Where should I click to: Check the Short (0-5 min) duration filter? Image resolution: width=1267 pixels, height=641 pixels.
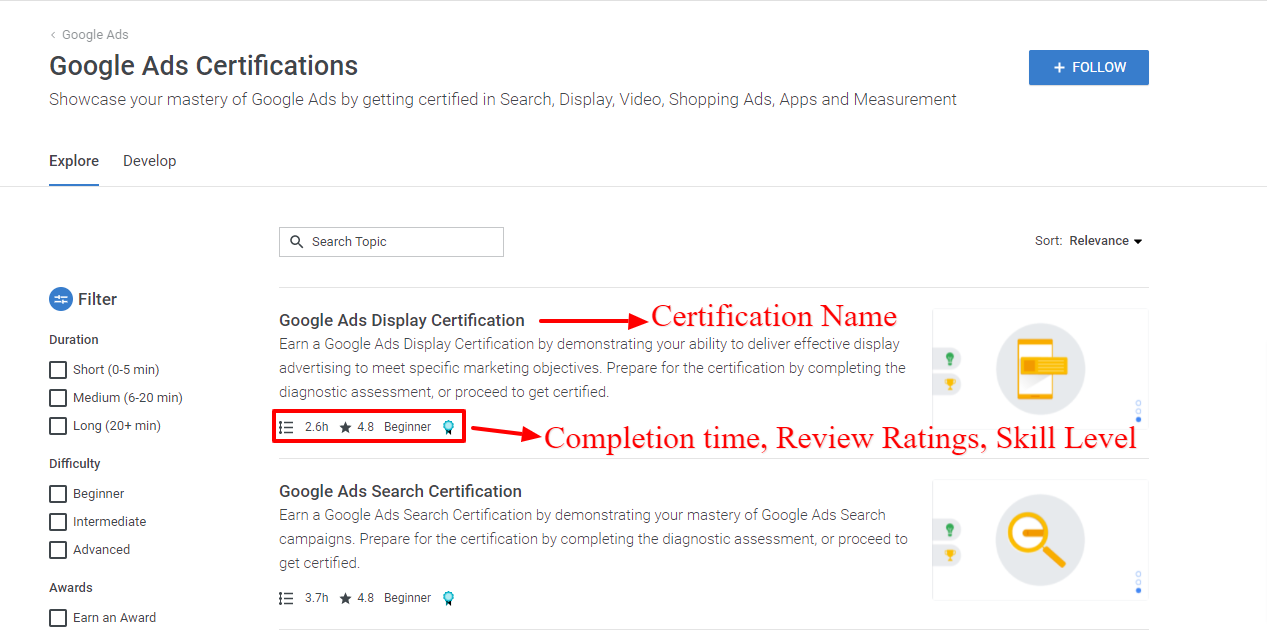click(x=58, y=370)
